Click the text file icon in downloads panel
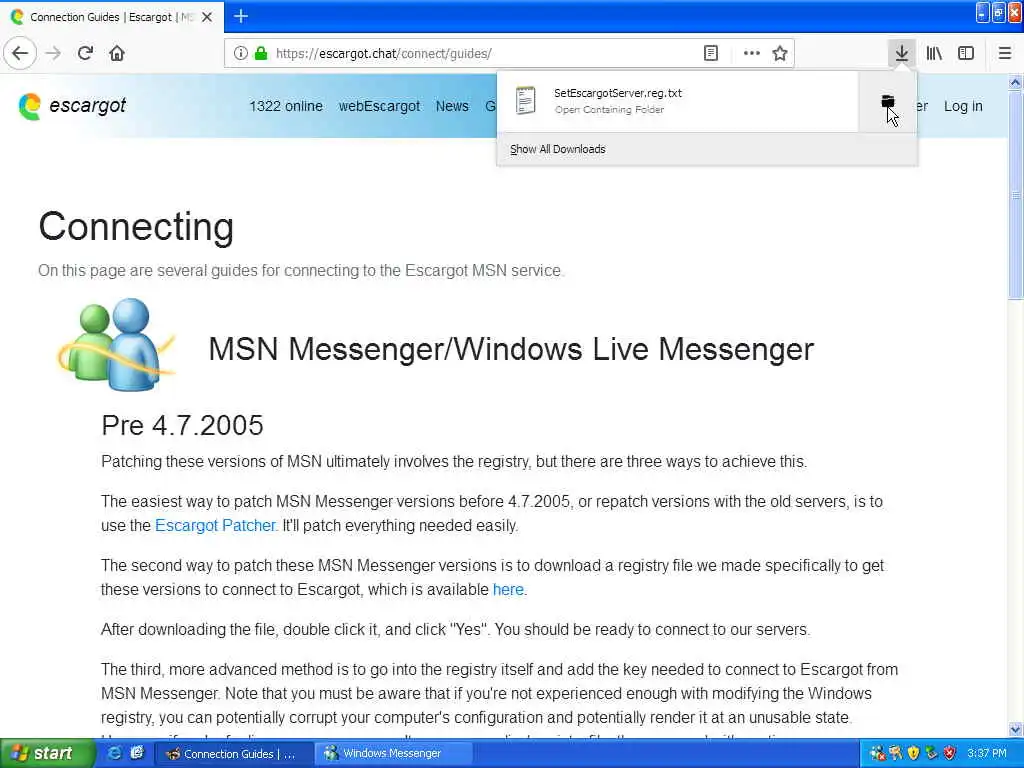The image size is (1024, 768). (x=525, y=101)
